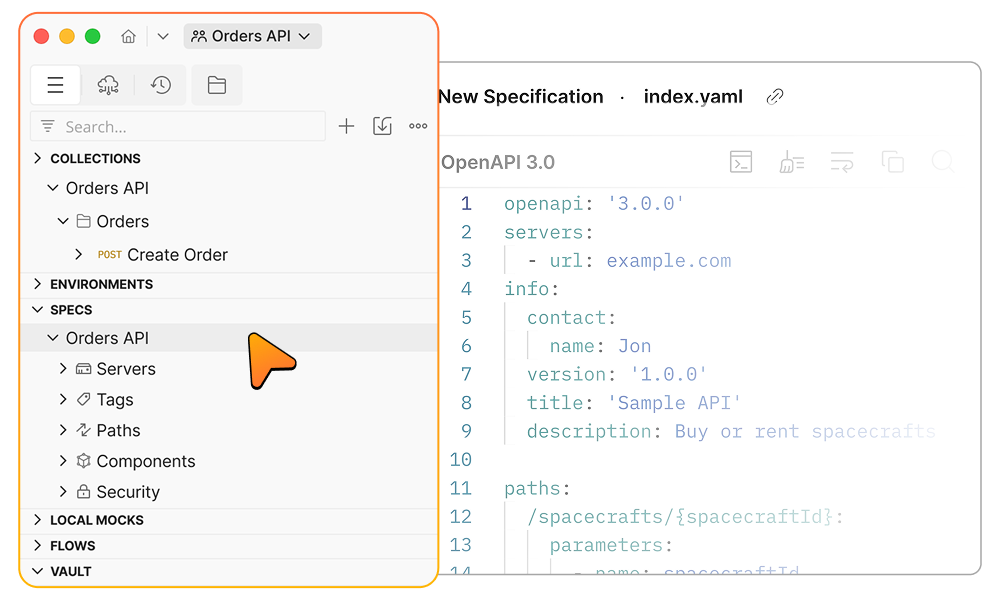
Task: Expand the Create Order POST request
Action: pos(79,255)
